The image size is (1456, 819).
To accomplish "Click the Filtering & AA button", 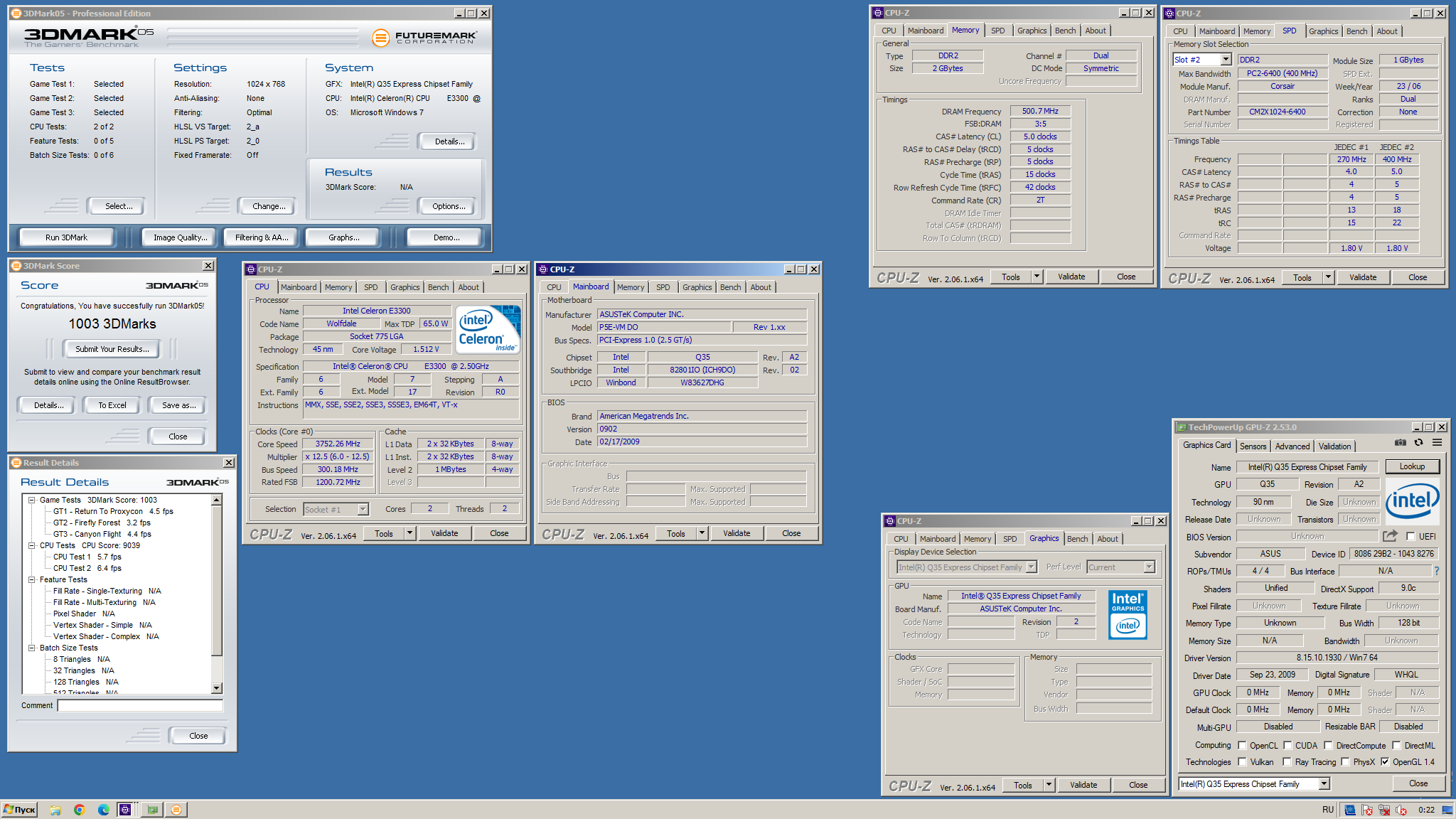I will (x=262, y=237).
